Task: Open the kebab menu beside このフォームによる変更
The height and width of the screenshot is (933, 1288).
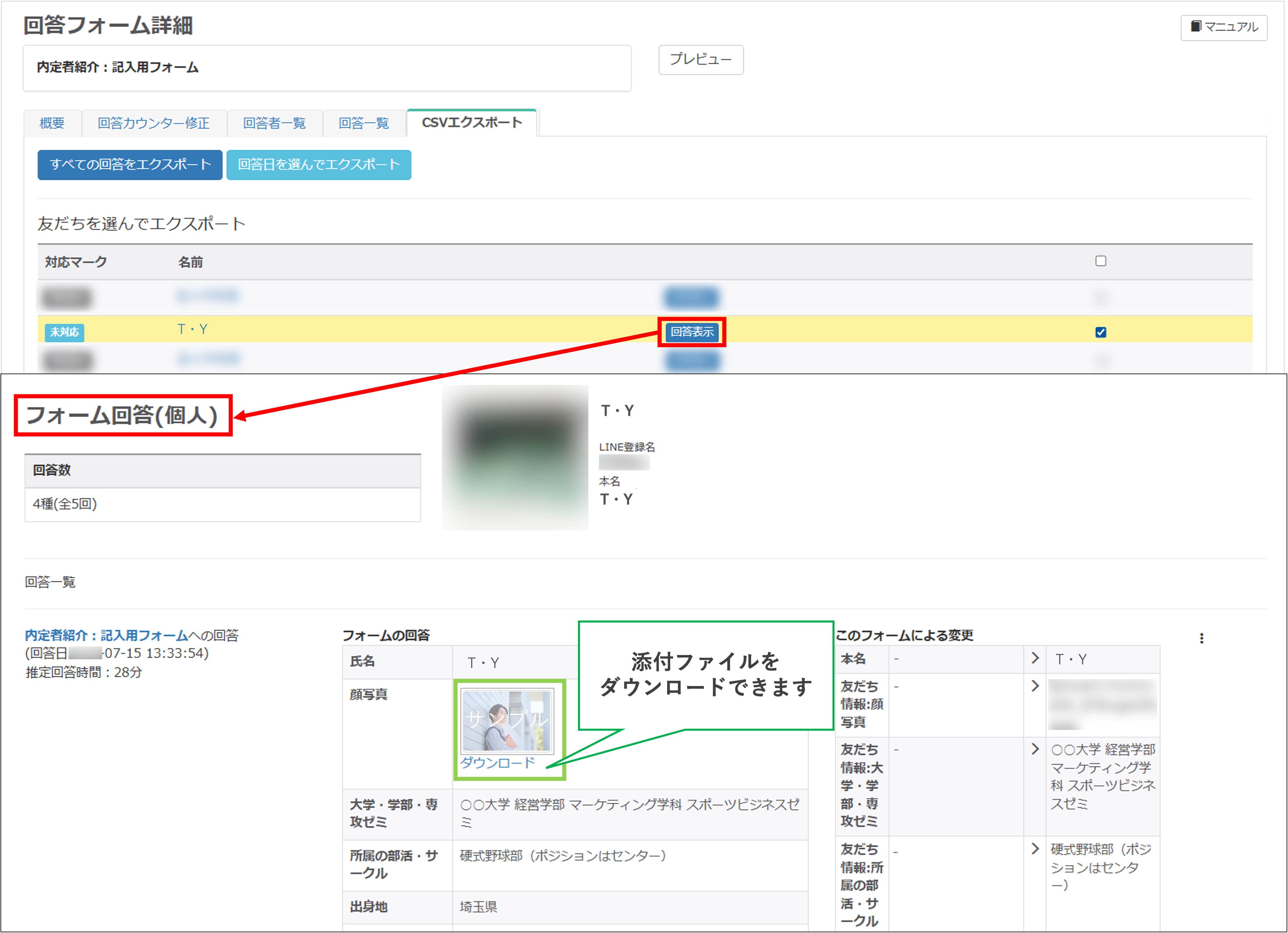Action: tap(1202, 638)
